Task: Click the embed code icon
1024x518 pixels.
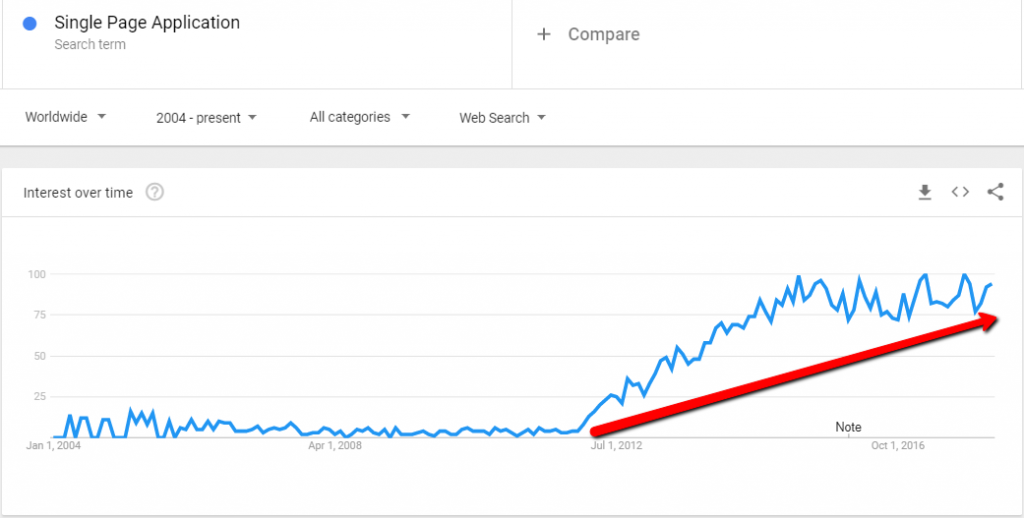Action: [x=960, y=192]
